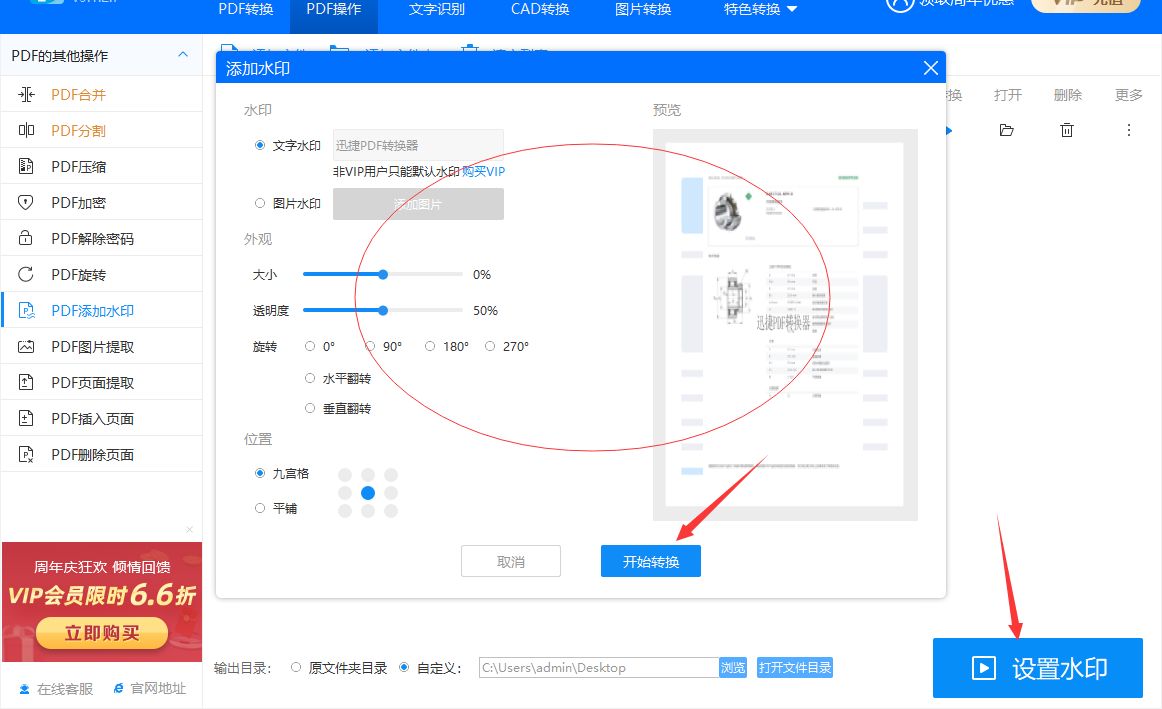This screenshot has width=1162, height=709.
Task: Click the PDF旋转 rotate icon
Action: pyautogui.click(x=26, y=274)
